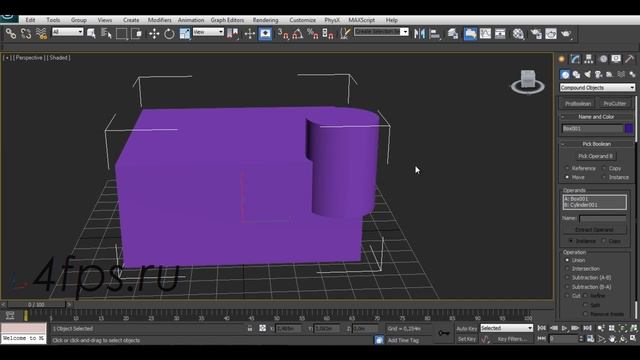
Task: Open the Create menu
Action: click(131, 20)
